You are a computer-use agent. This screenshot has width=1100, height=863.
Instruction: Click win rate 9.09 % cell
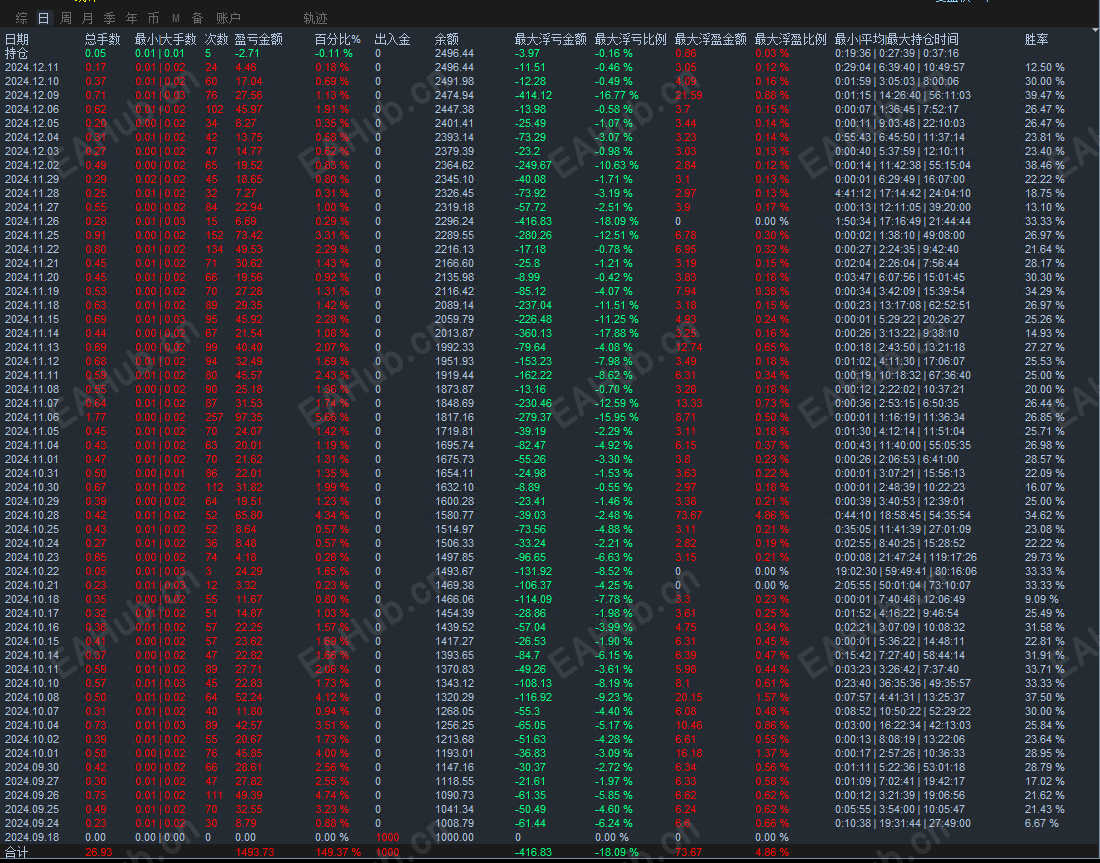coord(1041,599)
